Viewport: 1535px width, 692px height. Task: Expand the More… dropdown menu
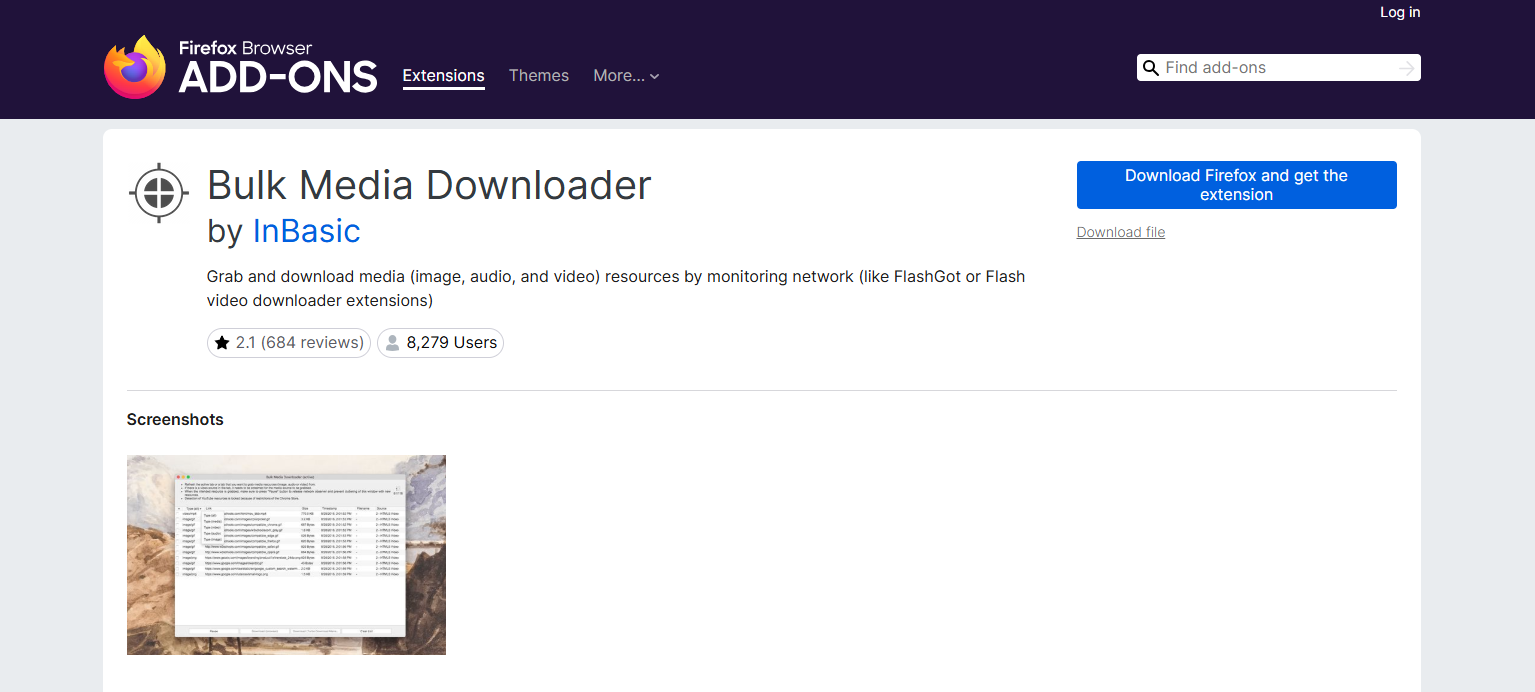coord(626,76)
